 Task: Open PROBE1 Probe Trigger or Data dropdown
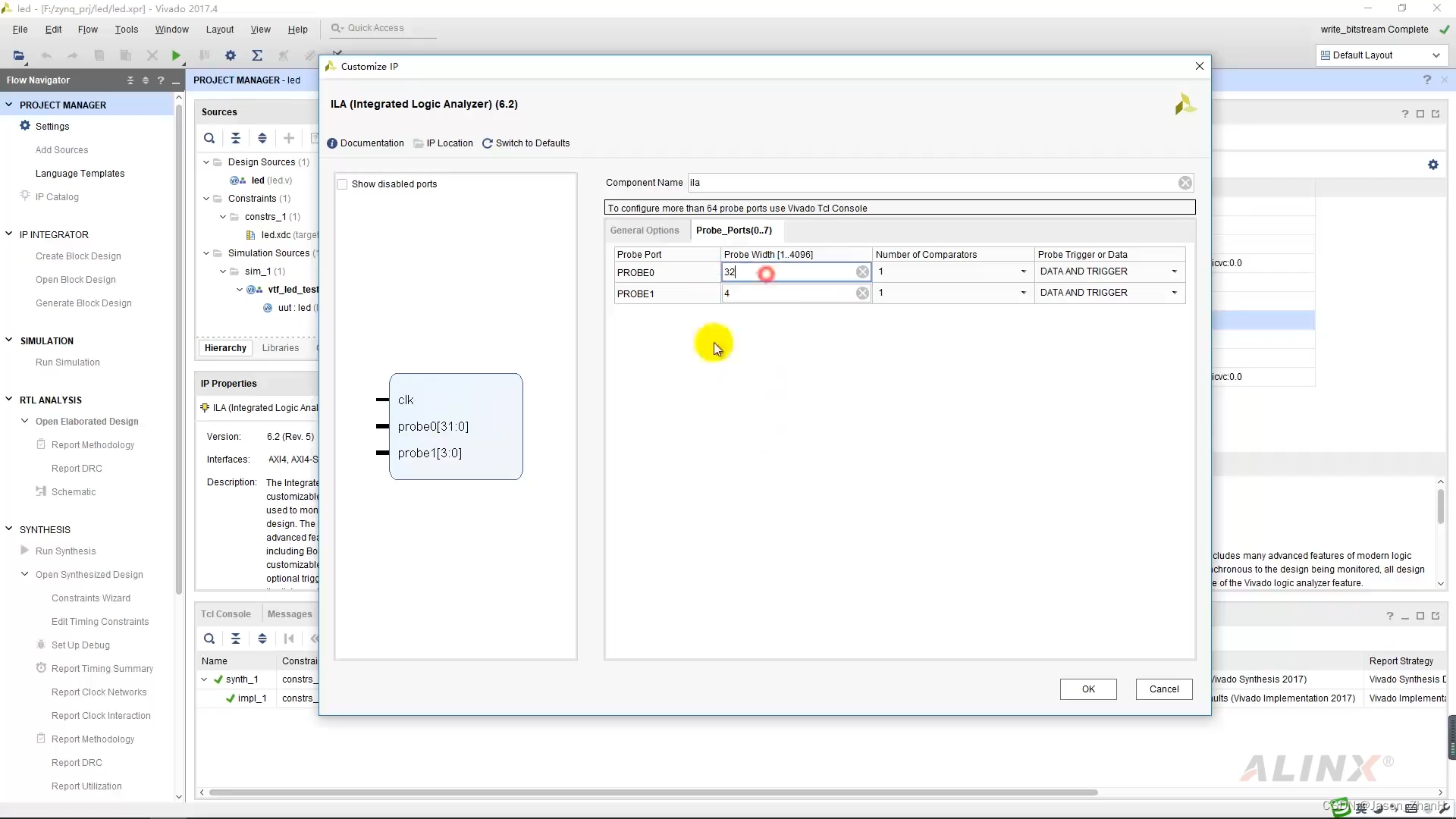pyautogui.click(x=1174, y=293)
